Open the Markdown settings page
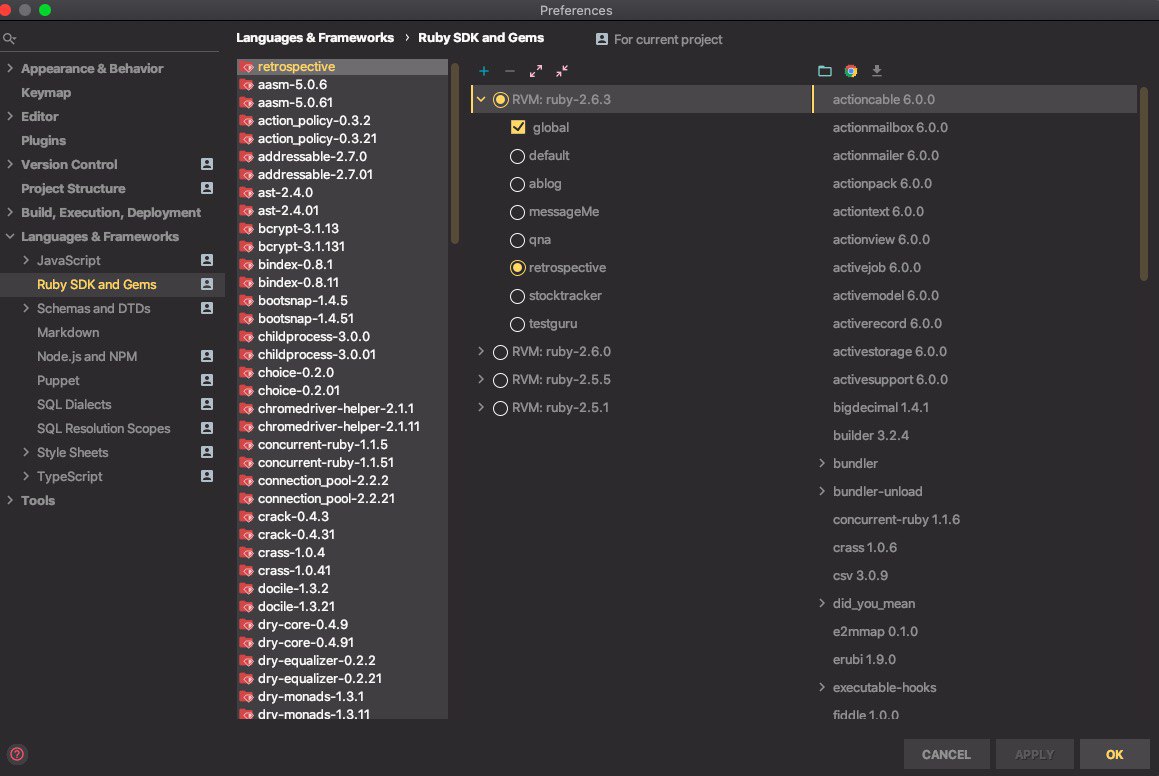This screenshot has width=1159, height=776. pos(68,333)
